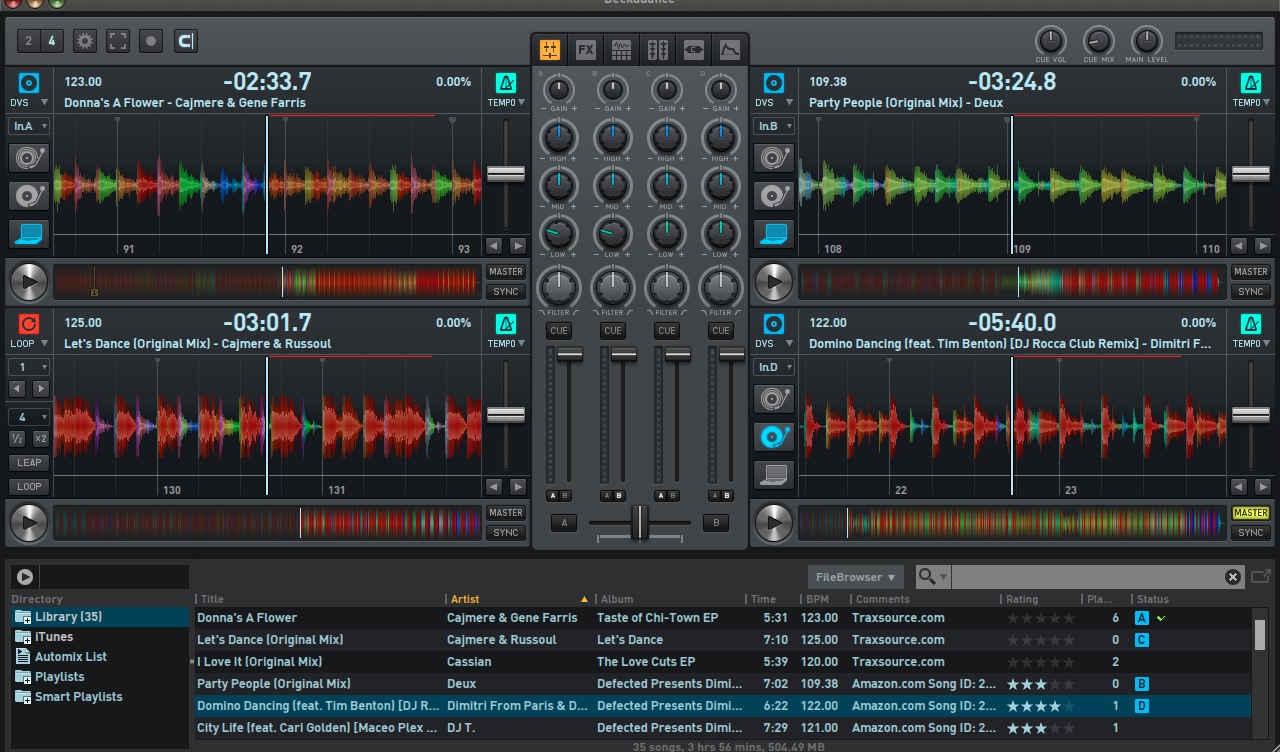Select relative vinyl mode on deck A
Screen dimensions: 1280x752
[29, 195]
